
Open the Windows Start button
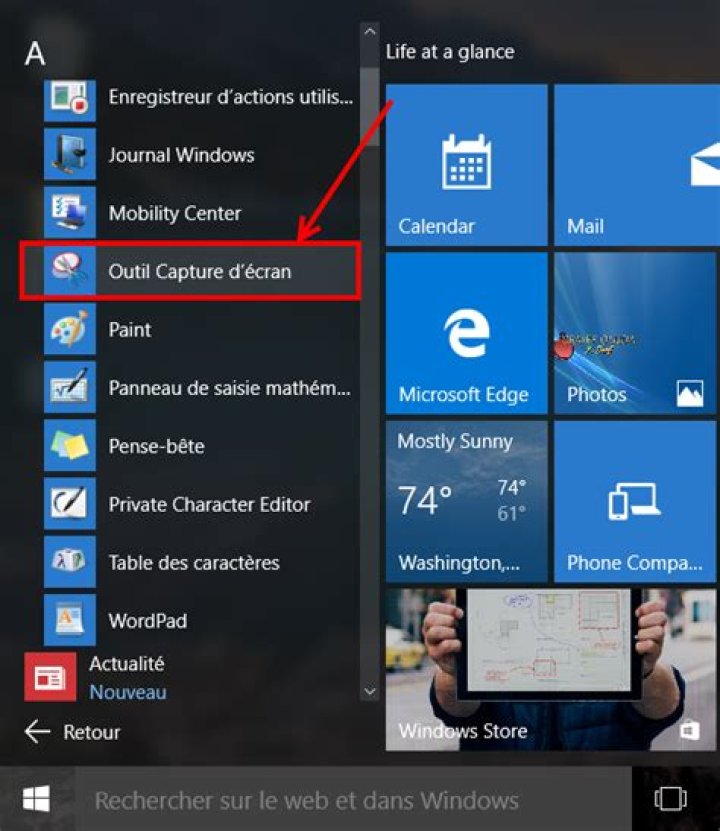pos(37,799)
